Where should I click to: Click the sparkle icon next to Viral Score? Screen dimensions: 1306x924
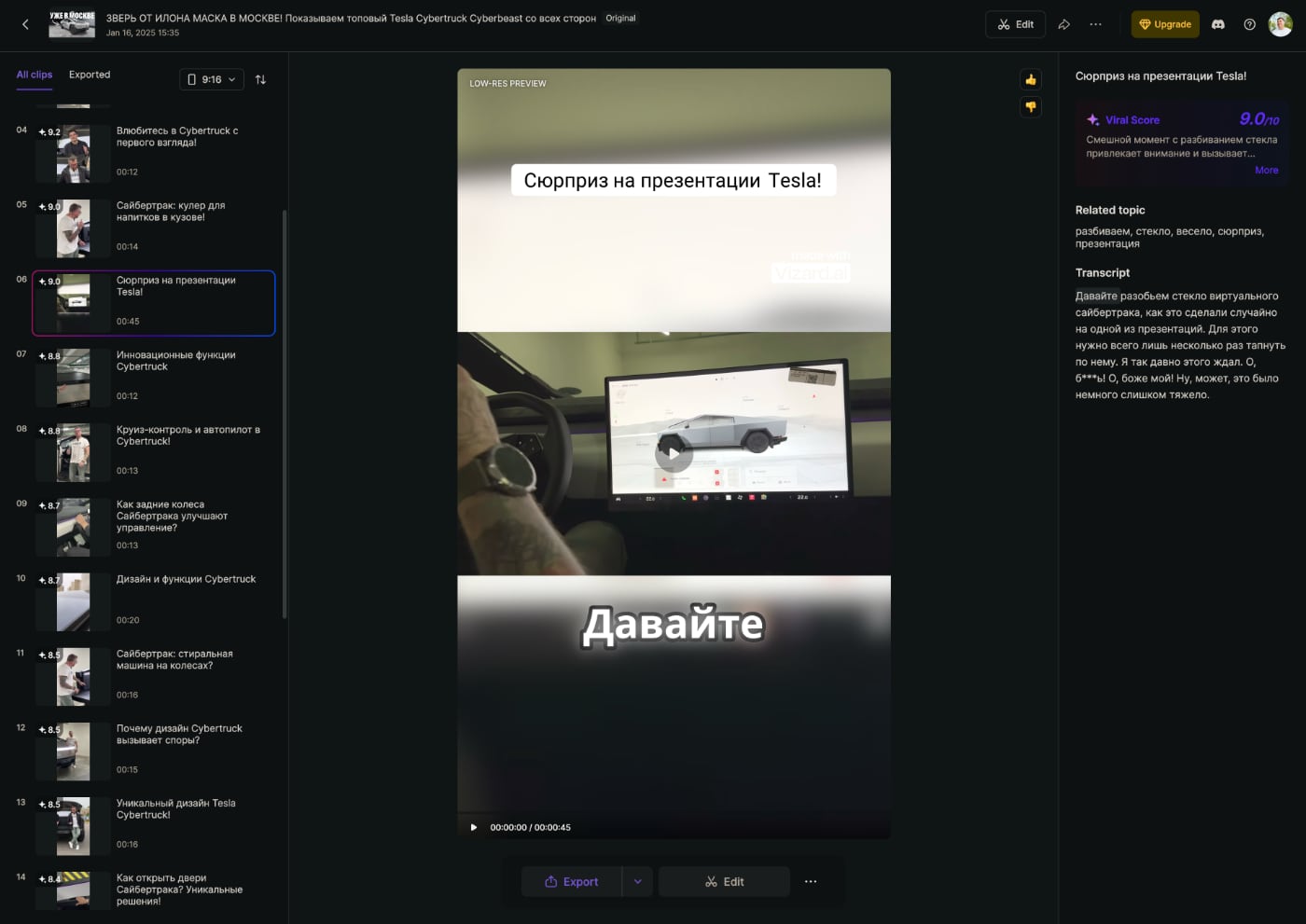coord(1093,120)
